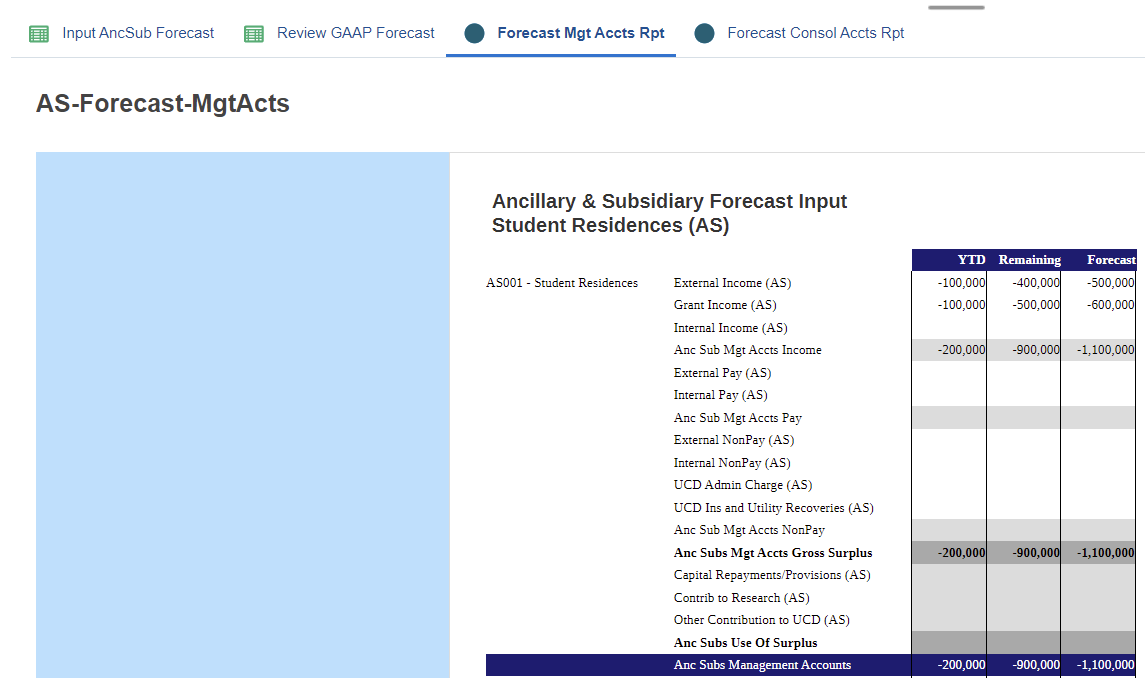This screenshot has width=1145, height=678.
Task: Click the Forecast column header
Action: pyautogui.click(x=1110, y=260)
